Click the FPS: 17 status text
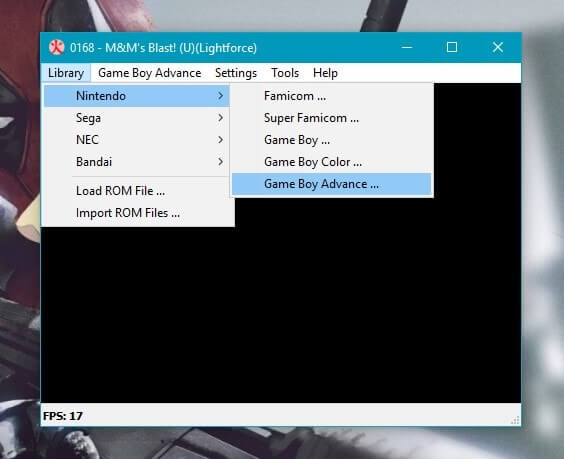The image size is (564, 459). (63, 416)
